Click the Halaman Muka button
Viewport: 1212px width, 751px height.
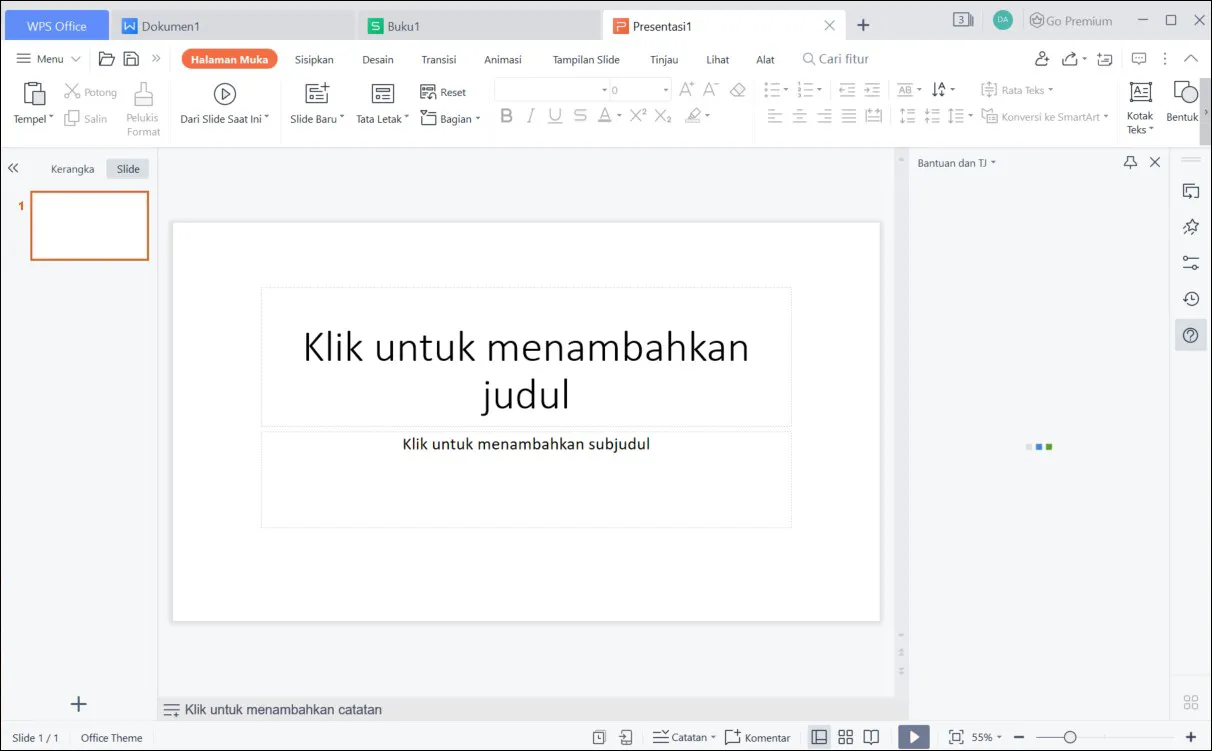click(229, 59)
